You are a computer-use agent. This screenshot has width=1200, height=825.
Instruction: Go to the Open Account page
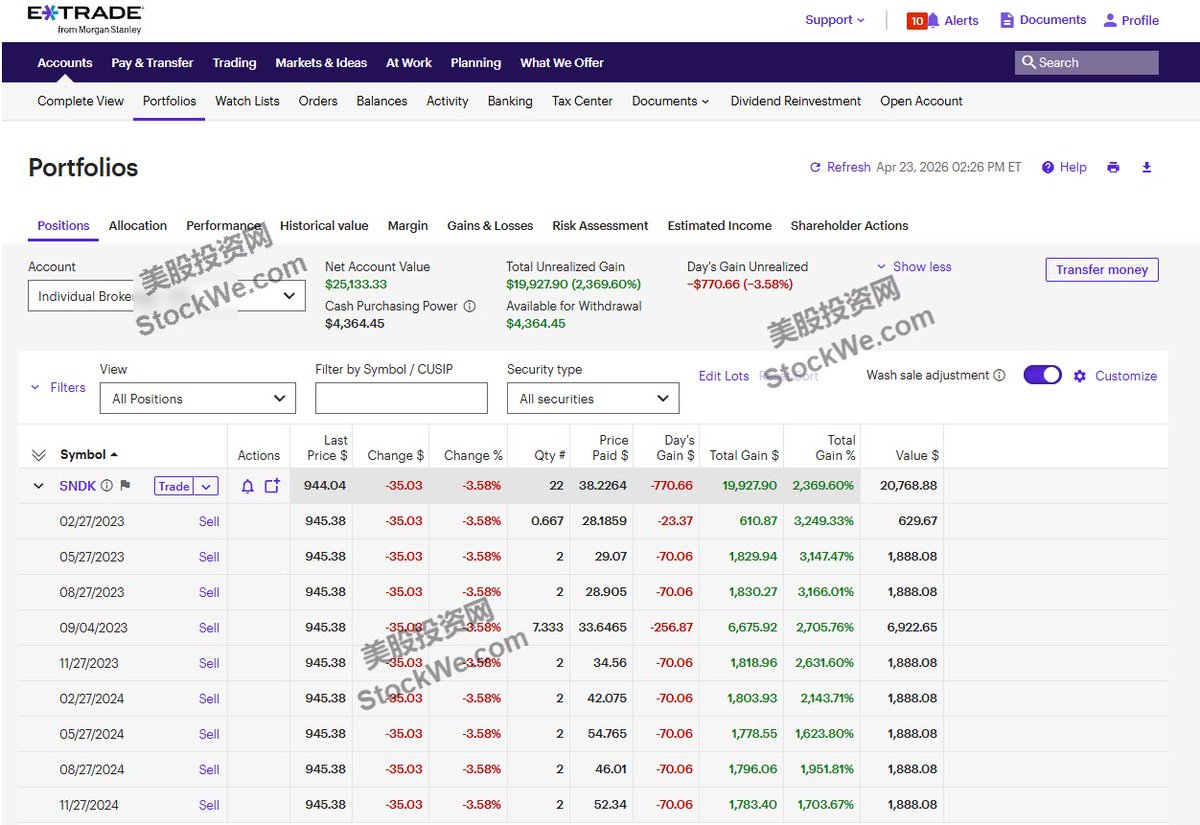(x=921, y=101)
